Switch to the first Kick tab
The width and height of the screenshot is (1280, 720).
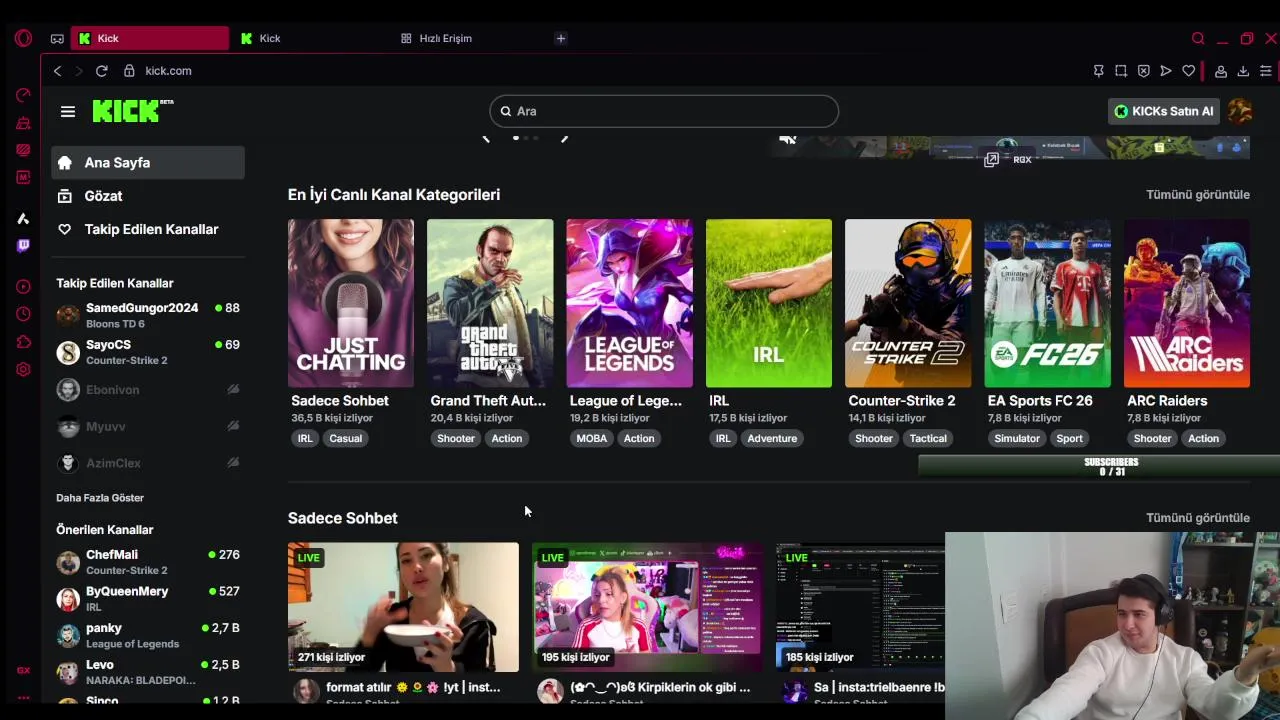click(x=150, y=38)
